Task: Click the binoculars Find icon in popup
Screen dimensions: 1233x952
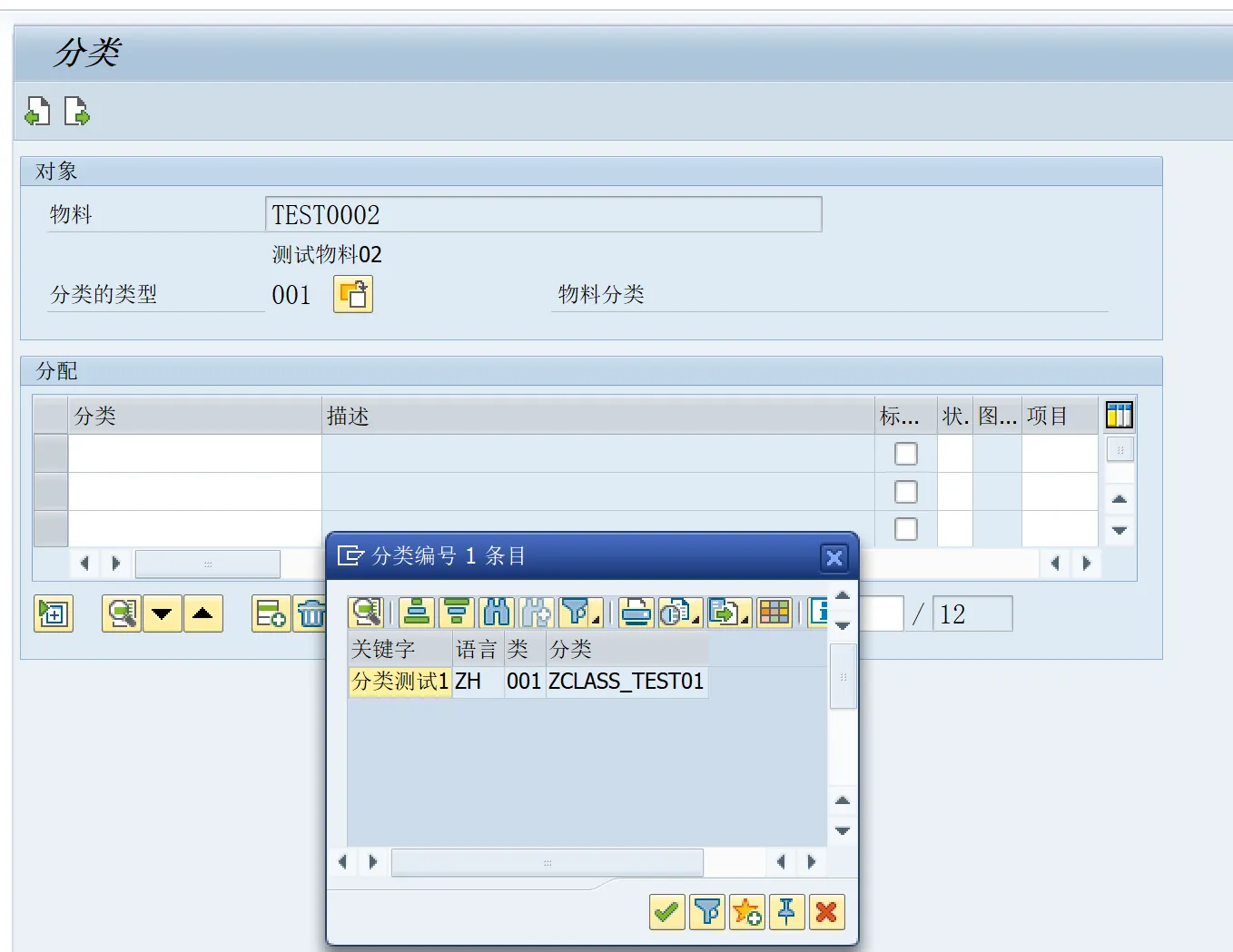Action: (x=497, y=613)
